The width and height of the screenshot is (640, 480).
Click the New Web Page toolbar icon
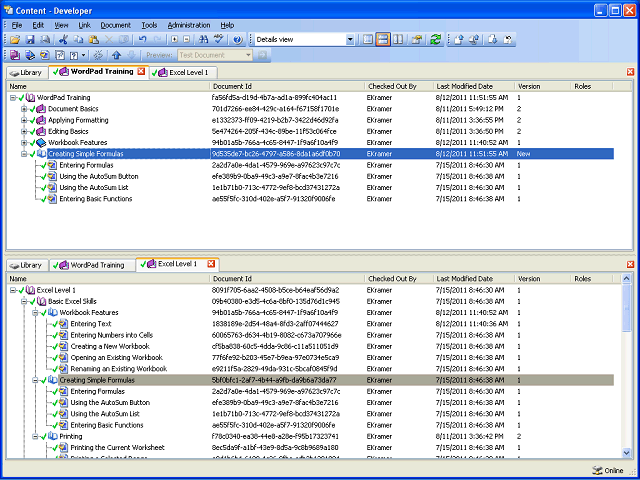click(x=60, y=55)
